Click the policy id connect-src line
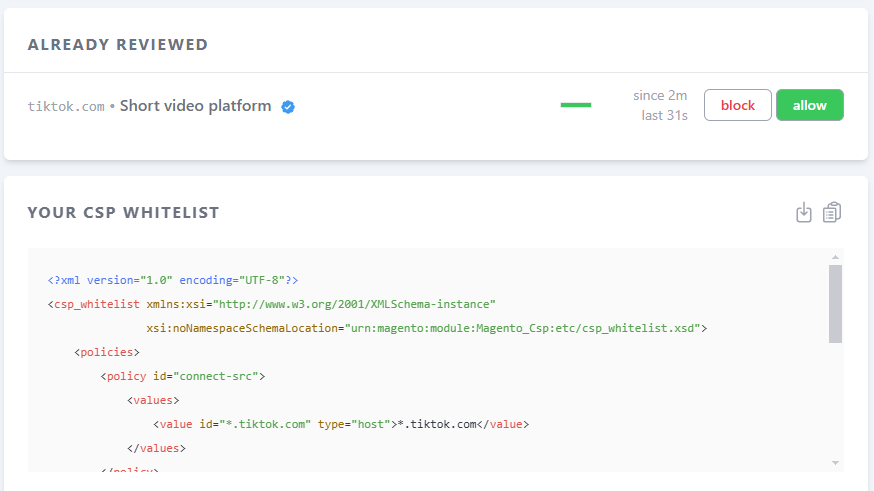The image size is (874, 491). 183,376
